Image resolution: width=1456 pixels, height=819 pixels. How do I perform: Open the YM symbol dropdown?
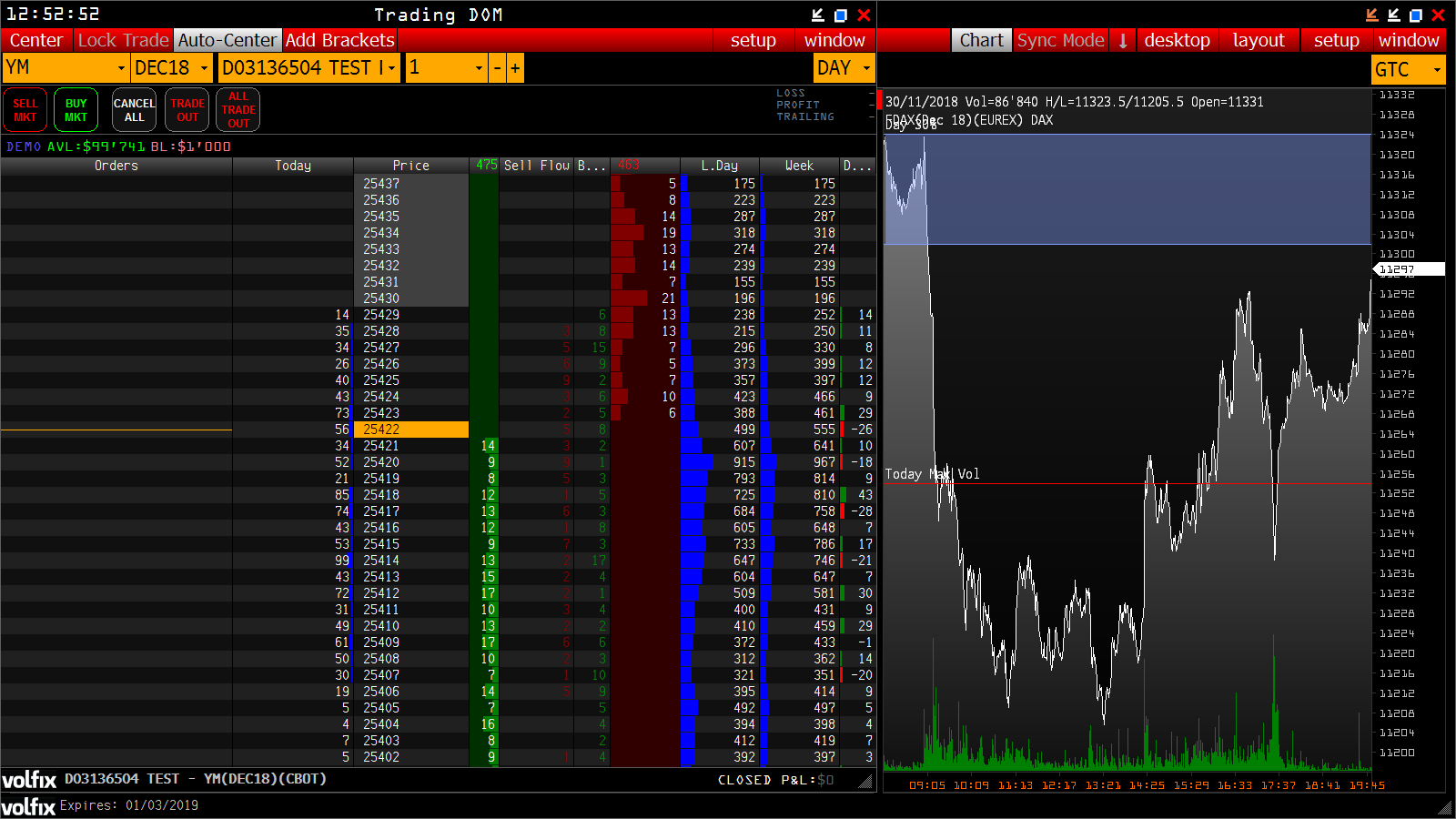click(x=119, y=67)
